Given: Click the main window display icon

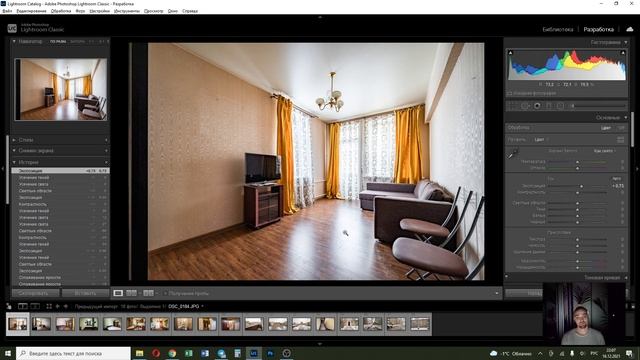Looking at the screenshot, I should 22,306.
